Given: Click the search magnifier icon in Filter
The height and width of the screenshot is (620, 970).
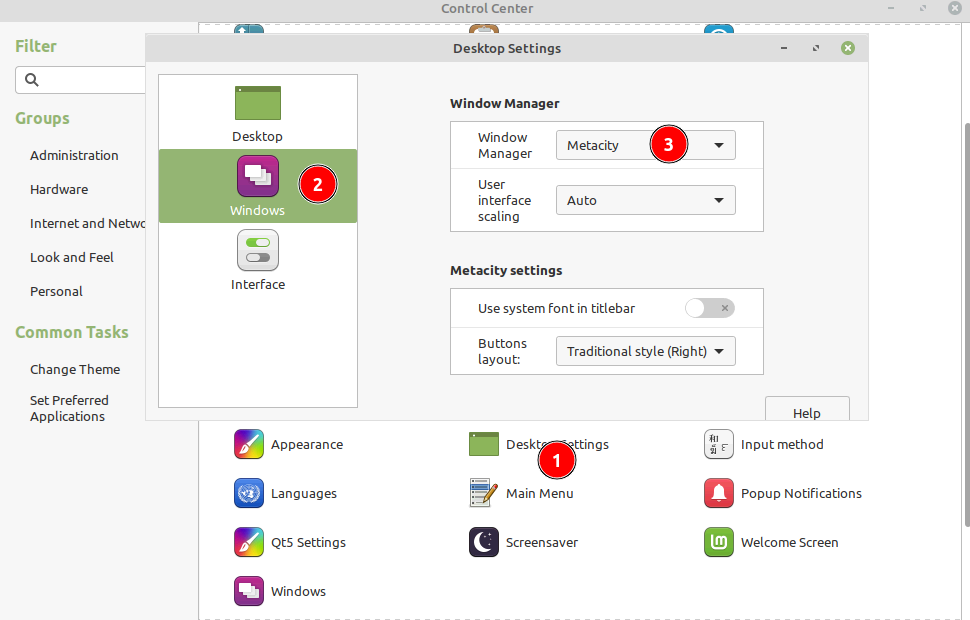Looking at the screenshot, I should point(32,80).
